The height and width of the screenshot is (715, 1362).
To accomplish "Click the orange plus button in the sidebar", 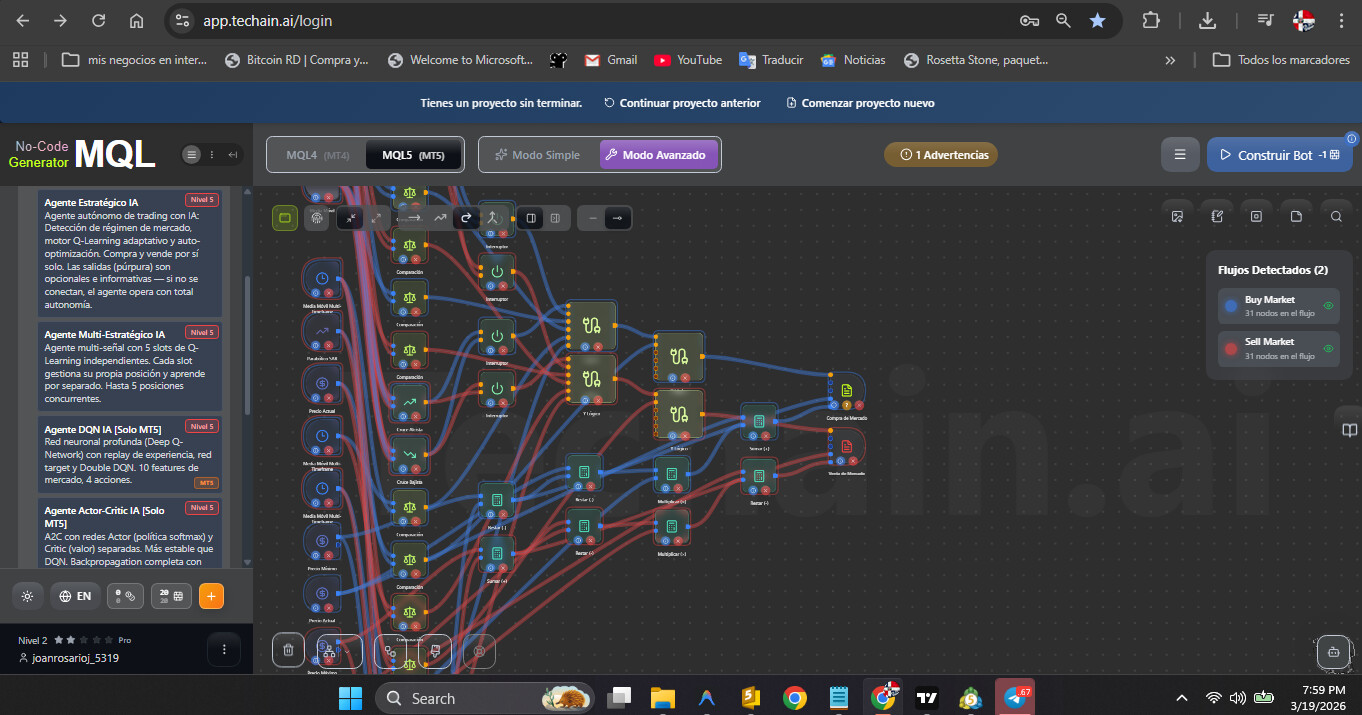I will (211, 596).
